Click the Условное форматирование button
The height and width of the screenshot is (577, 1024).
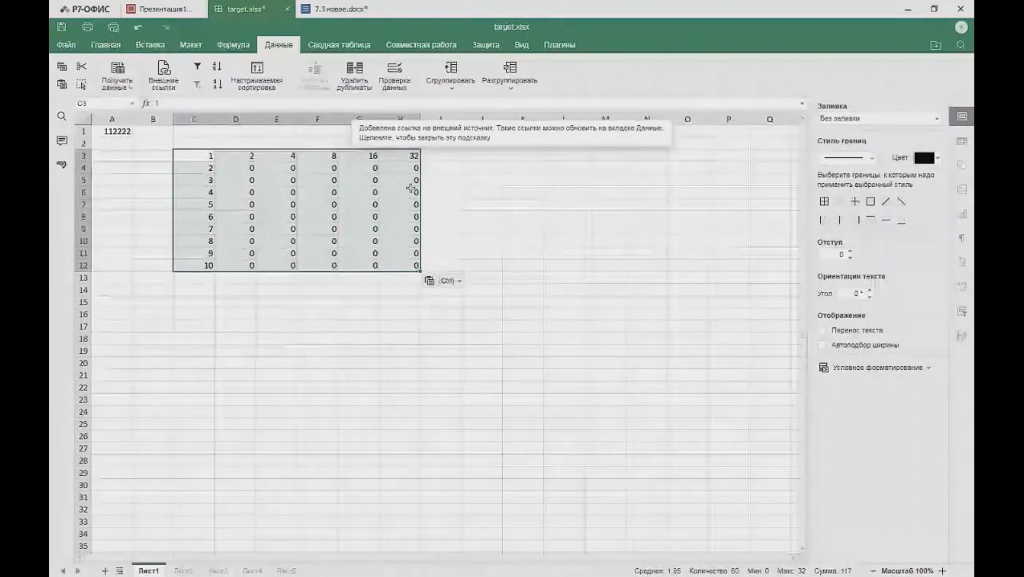(x=874, y=368)
